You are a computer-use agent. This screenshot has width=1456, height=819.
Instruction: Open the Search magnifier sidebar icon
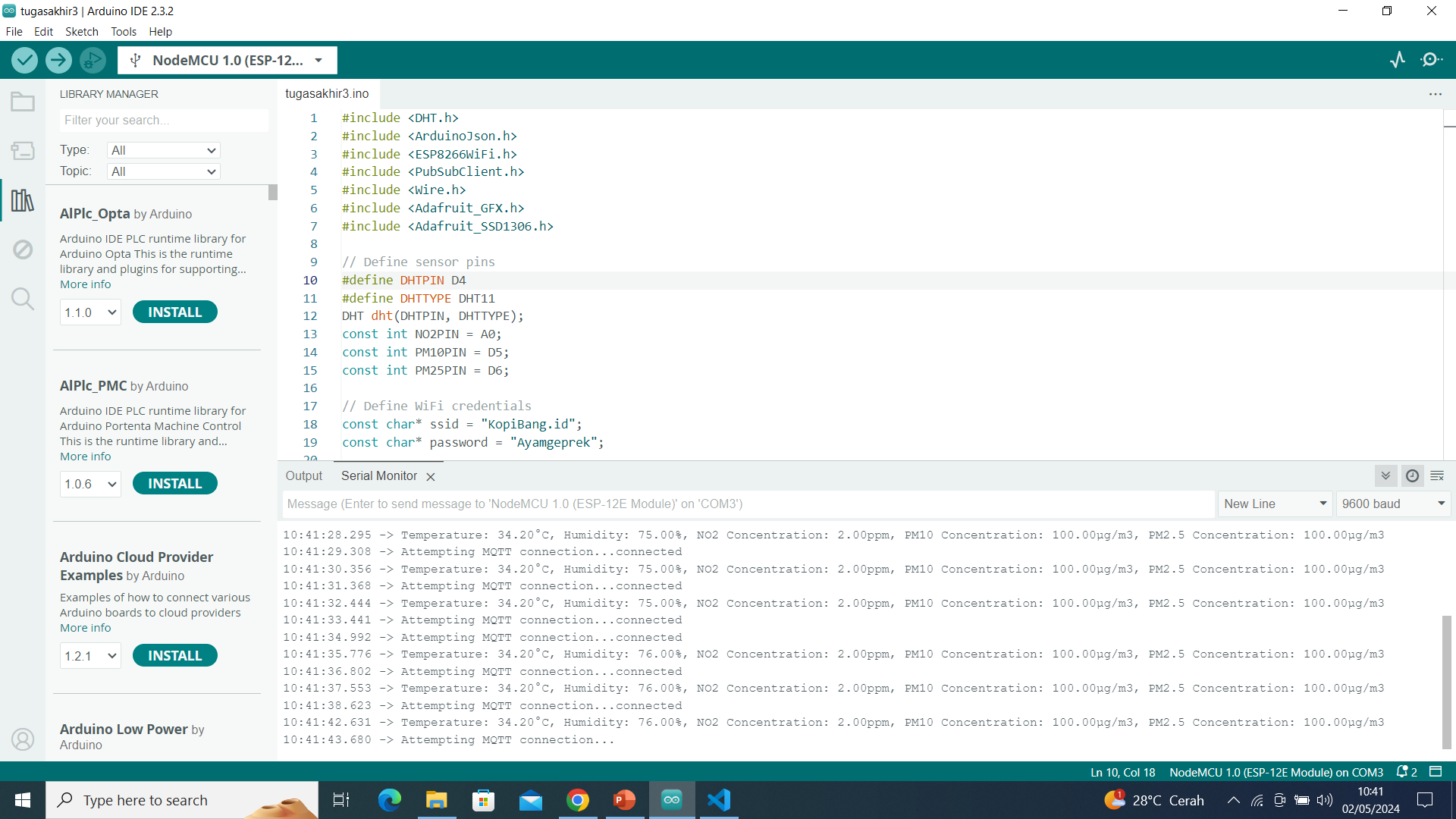click(x=23, y=299)
